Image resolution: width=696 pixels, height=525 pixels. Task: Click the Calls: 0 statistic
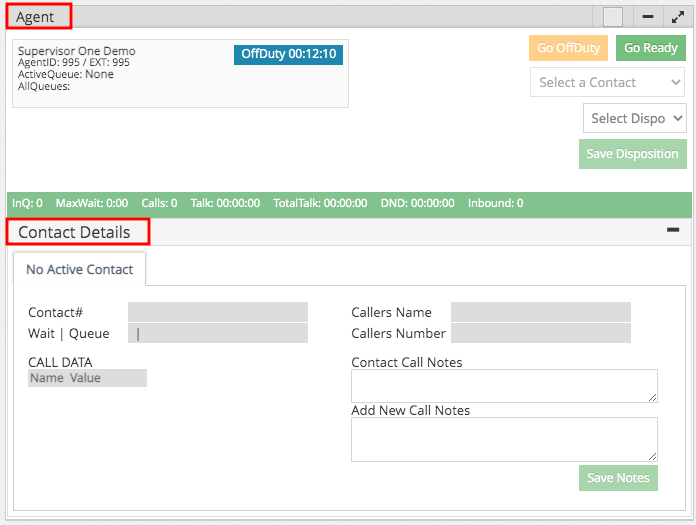pyautogui.click(x=159, y=203)
